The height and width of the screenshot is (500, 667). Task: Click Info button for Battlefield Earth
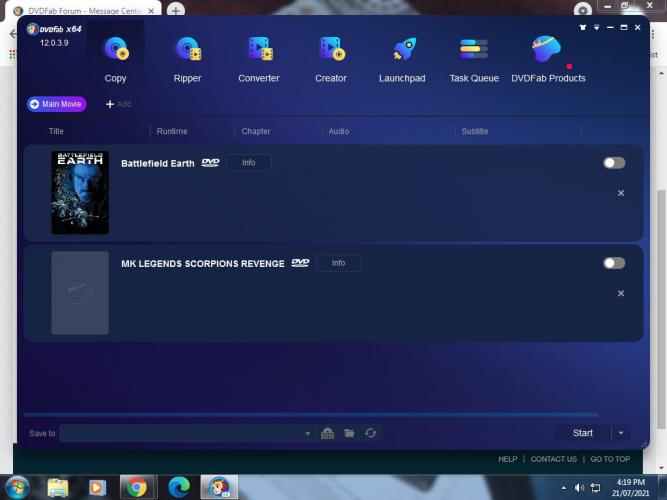[x=248, y=163]
